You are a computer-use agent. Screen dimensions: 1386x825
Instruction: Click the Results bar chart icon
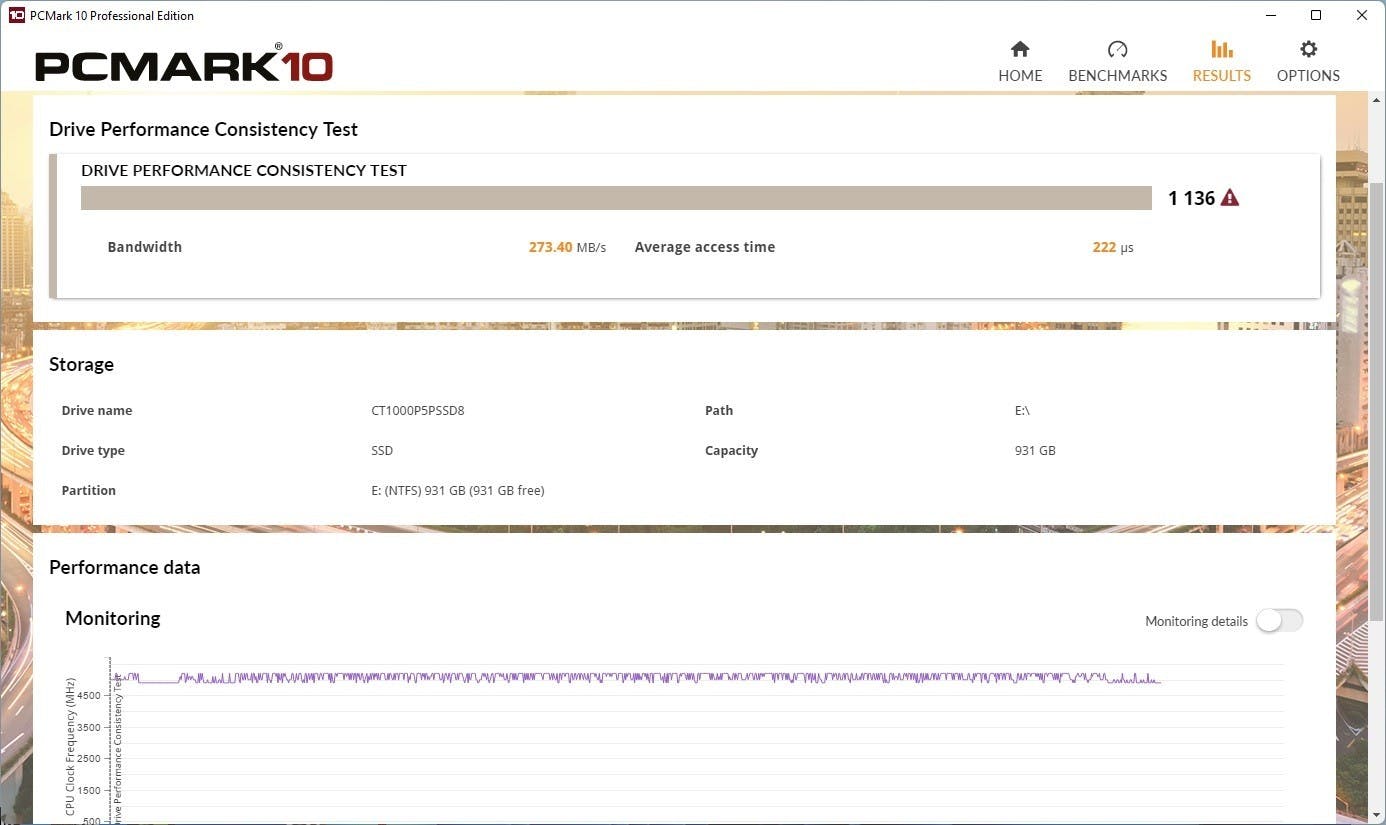pyautogui.click(x=1221, y=49)
